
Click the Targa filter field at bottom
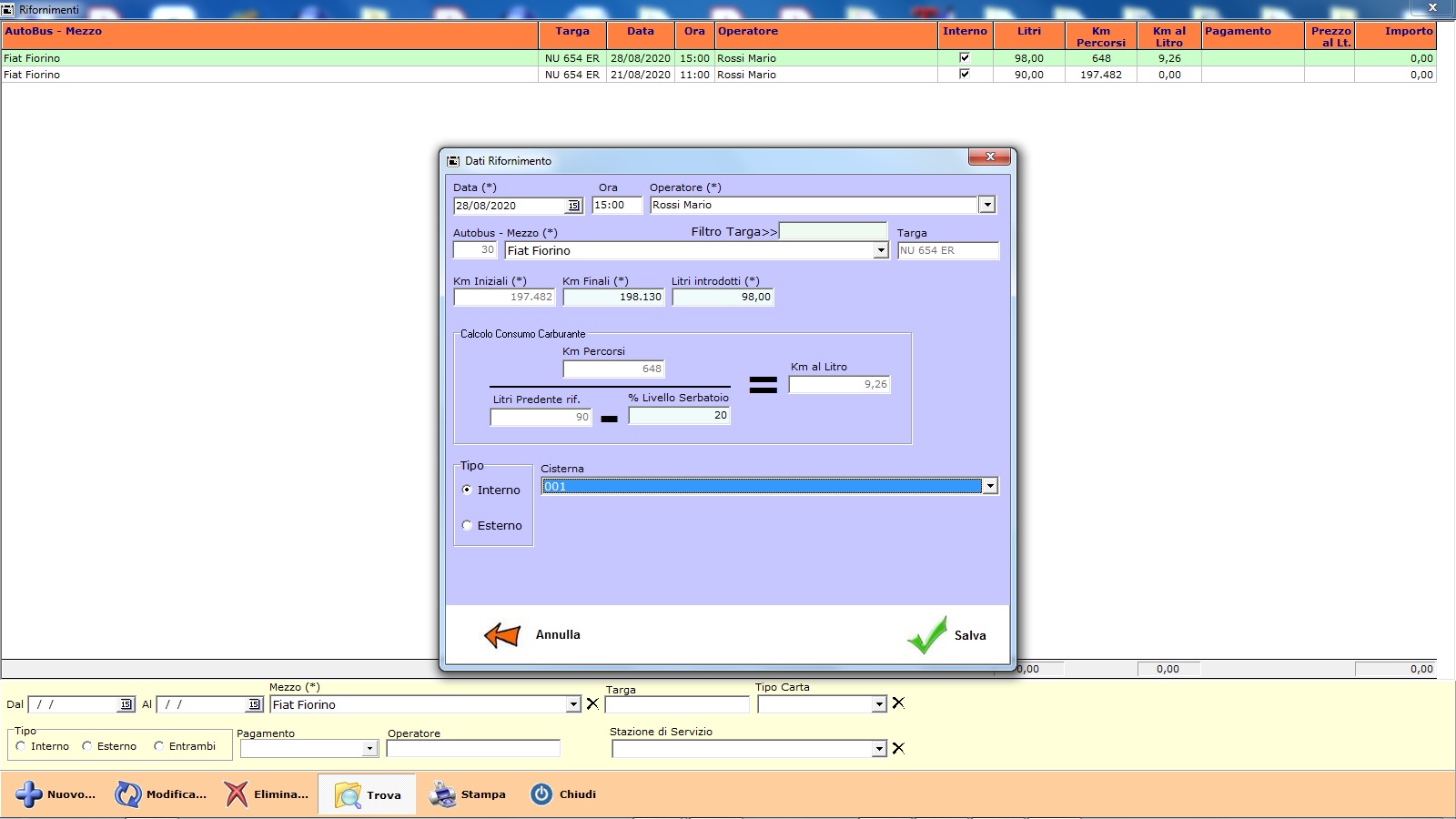click(x=677, y=704)
